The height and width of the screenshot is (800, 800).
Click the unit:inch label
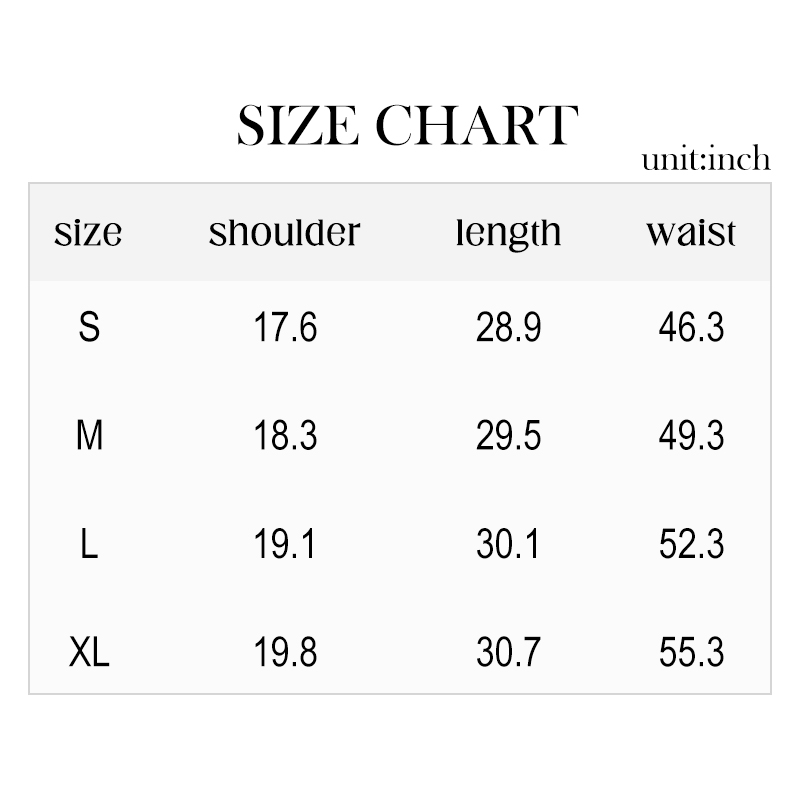(x=706, y=159)
